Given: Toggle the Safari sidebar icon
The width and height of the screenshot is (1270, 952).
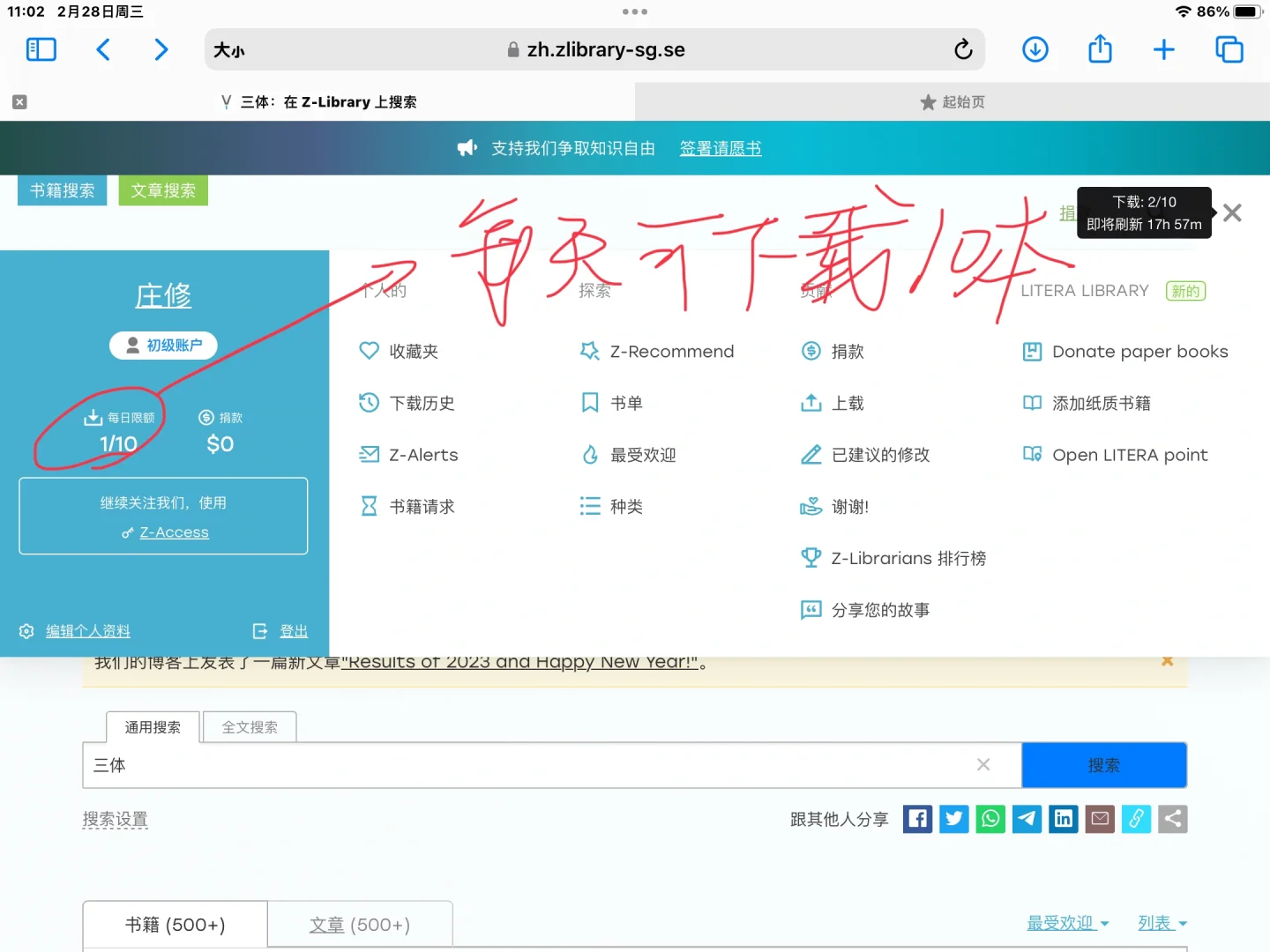Looking at the screenshot, I should (41, 49).
